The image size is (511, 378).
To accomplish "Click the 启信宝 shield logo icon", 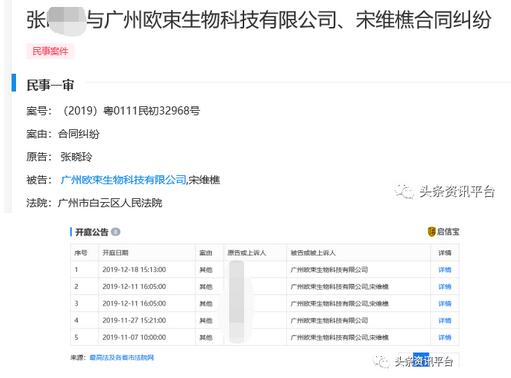I will click(x=432, y=231).
